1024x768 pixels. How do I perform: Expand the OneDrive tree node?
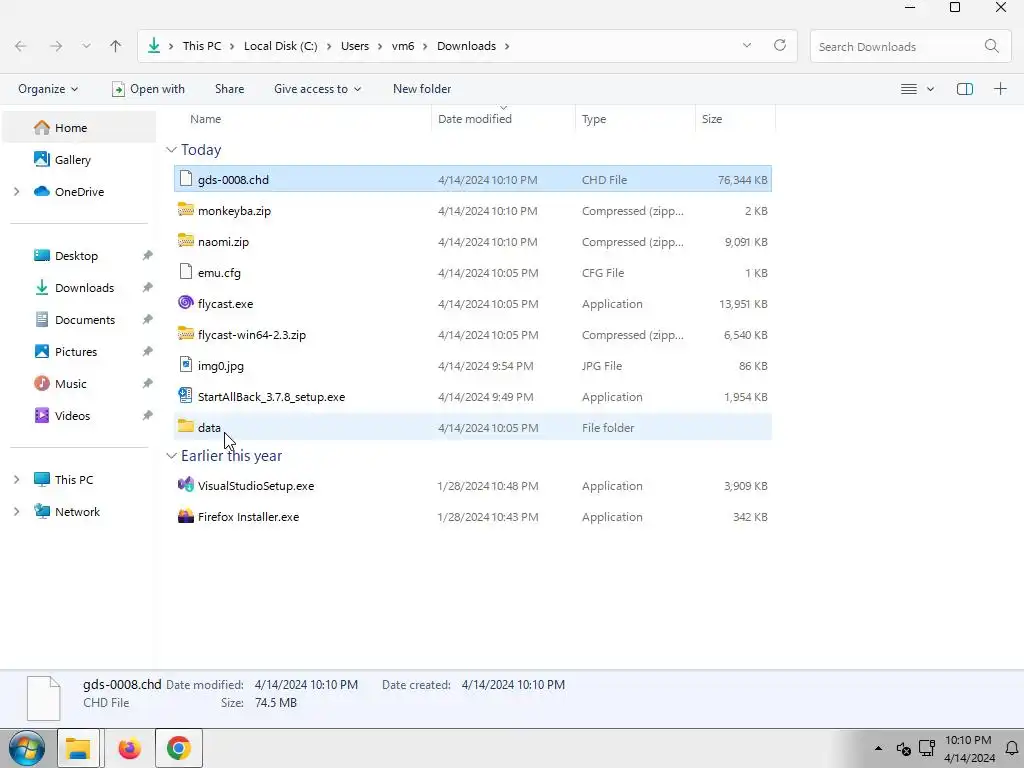click(x=17, y=191)
